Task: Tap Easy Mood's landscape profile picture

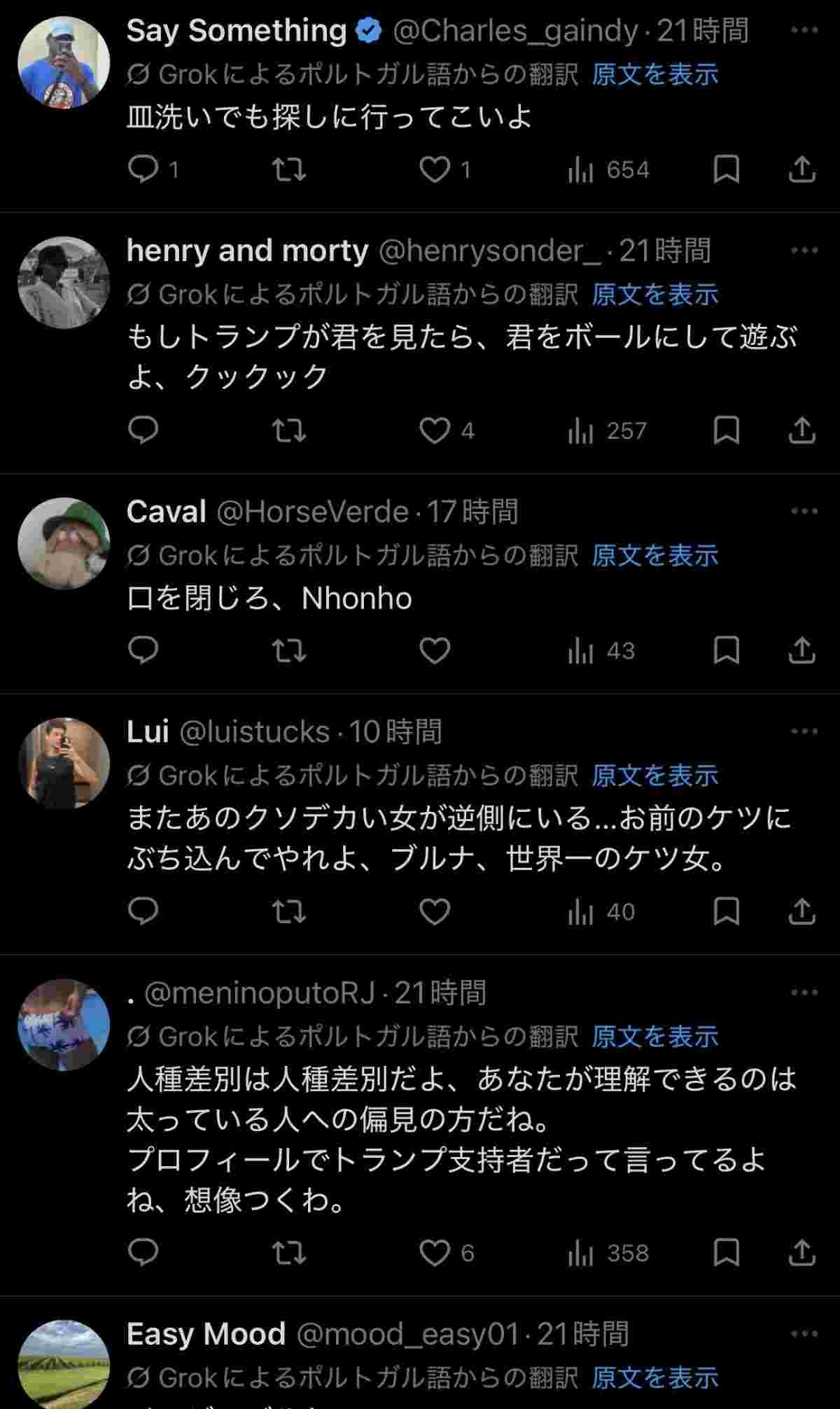Action: pyautogui.click(x=64, y=1365)
